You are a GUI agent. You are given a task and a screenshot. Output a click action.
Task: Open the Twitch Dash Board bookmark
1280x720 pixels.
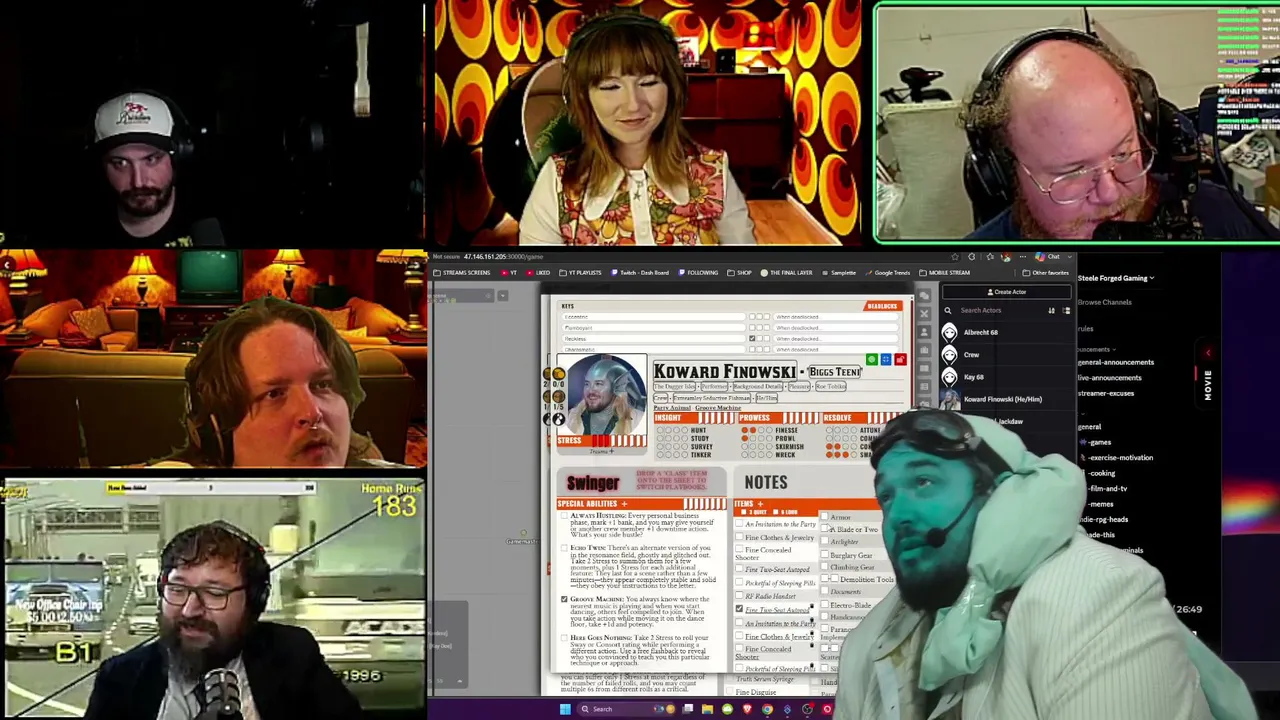pos(639,273)
